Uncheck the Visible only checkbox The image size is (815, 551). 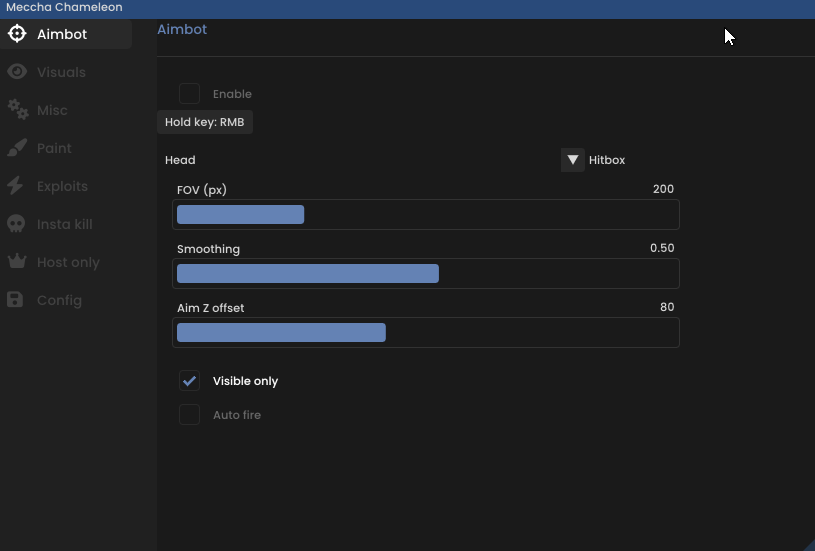(x=189, y=381)
